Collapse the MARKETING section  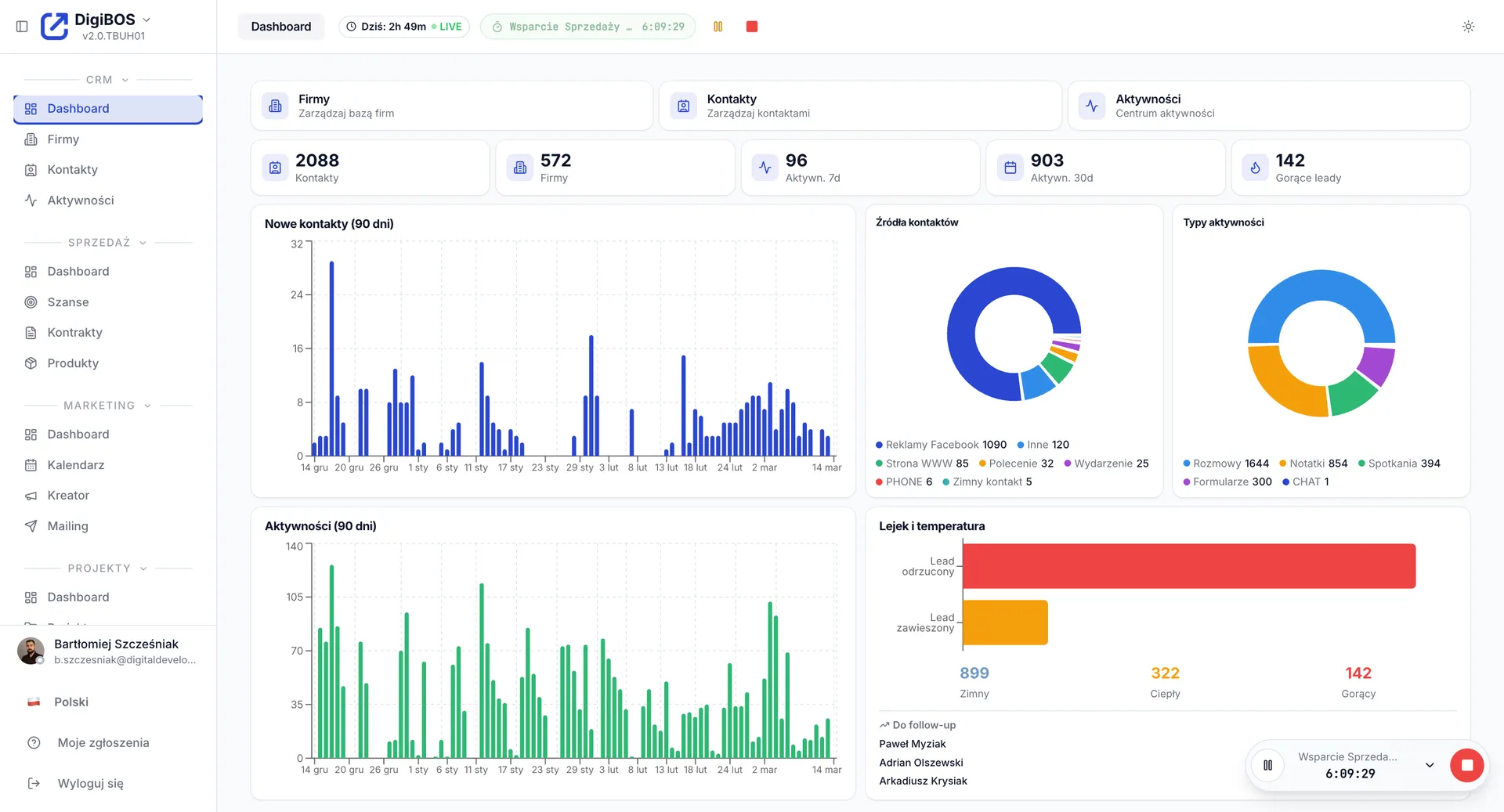[x=108, y=406]
